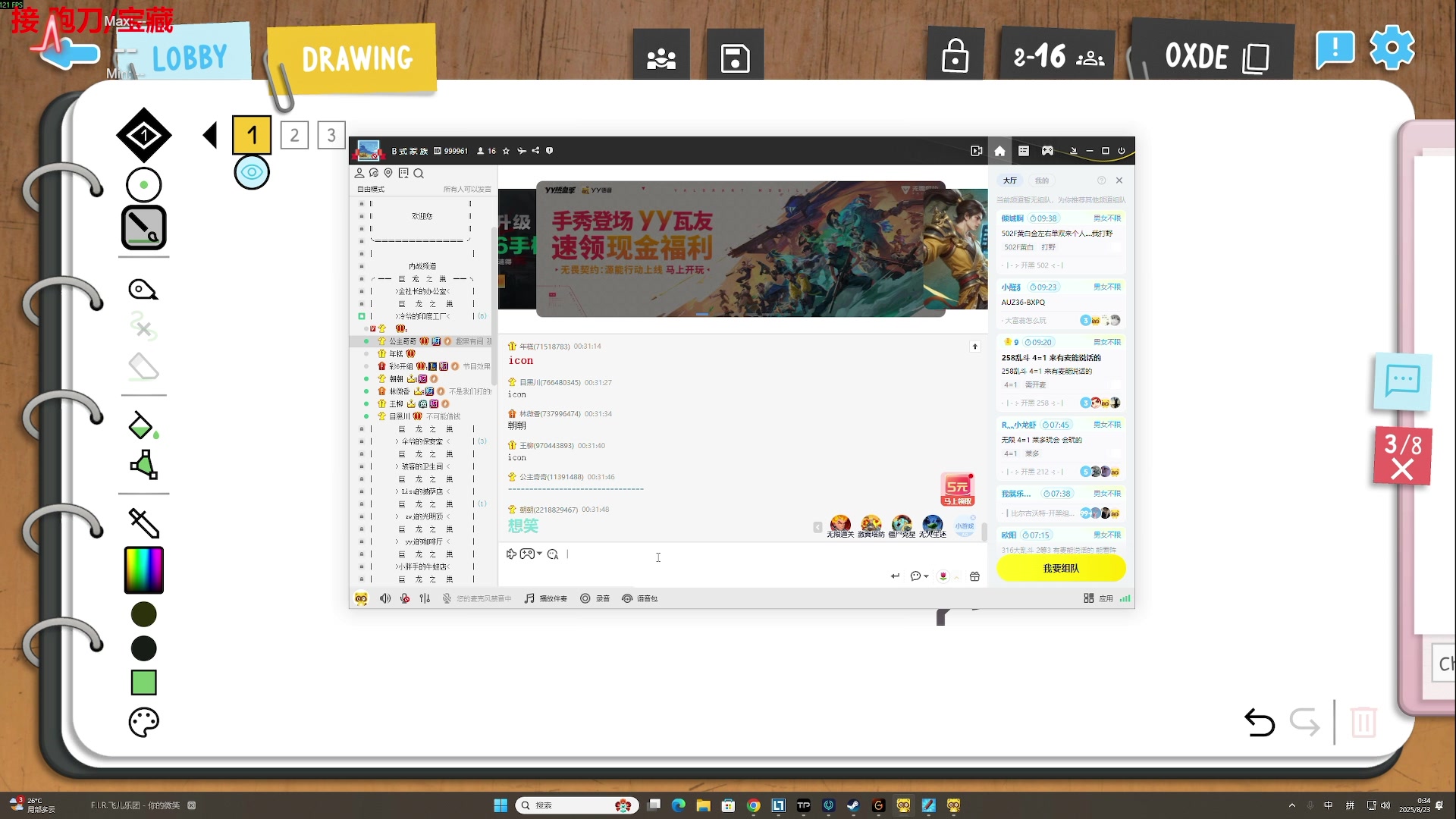The width and height of the screenshot is (1456, 819).
Task: Switch to 我的 tab in YY panel
Action: click(x=1042, y=180)
